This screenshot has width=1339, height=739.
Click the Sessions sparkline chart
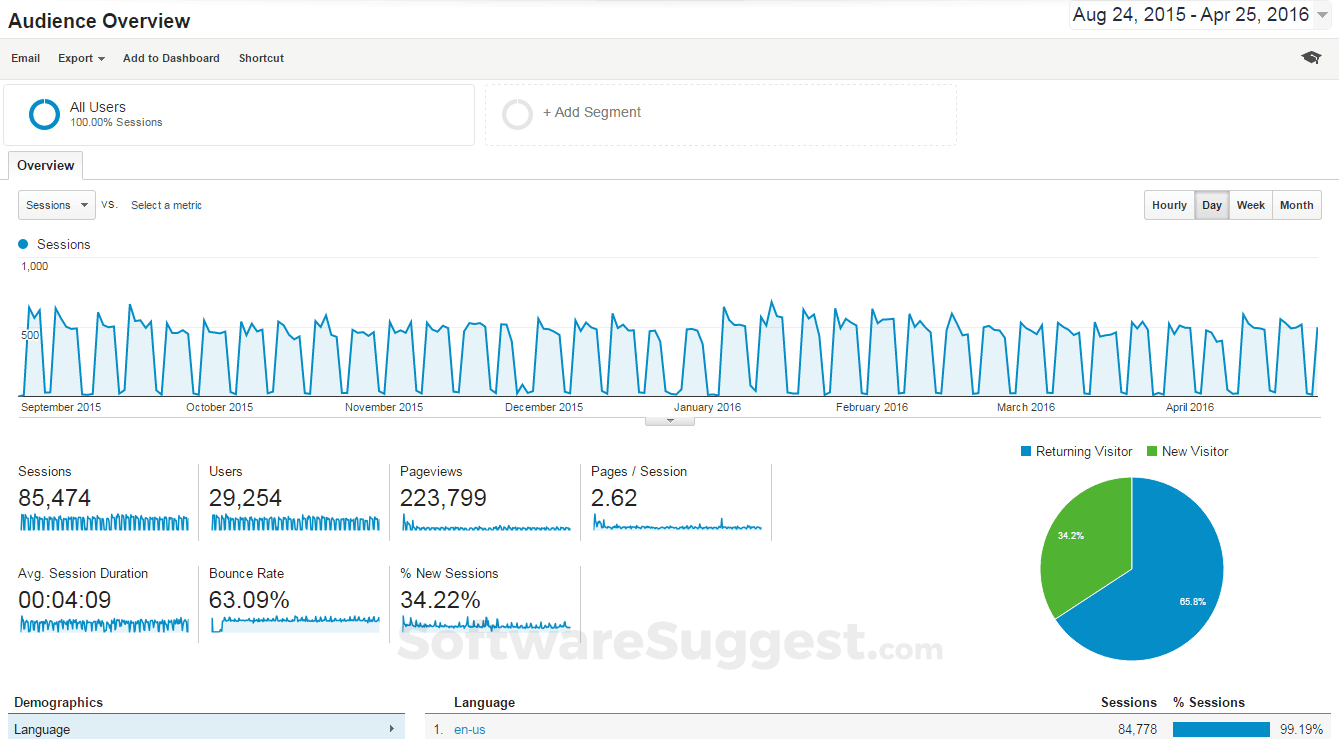click(104, 522)
